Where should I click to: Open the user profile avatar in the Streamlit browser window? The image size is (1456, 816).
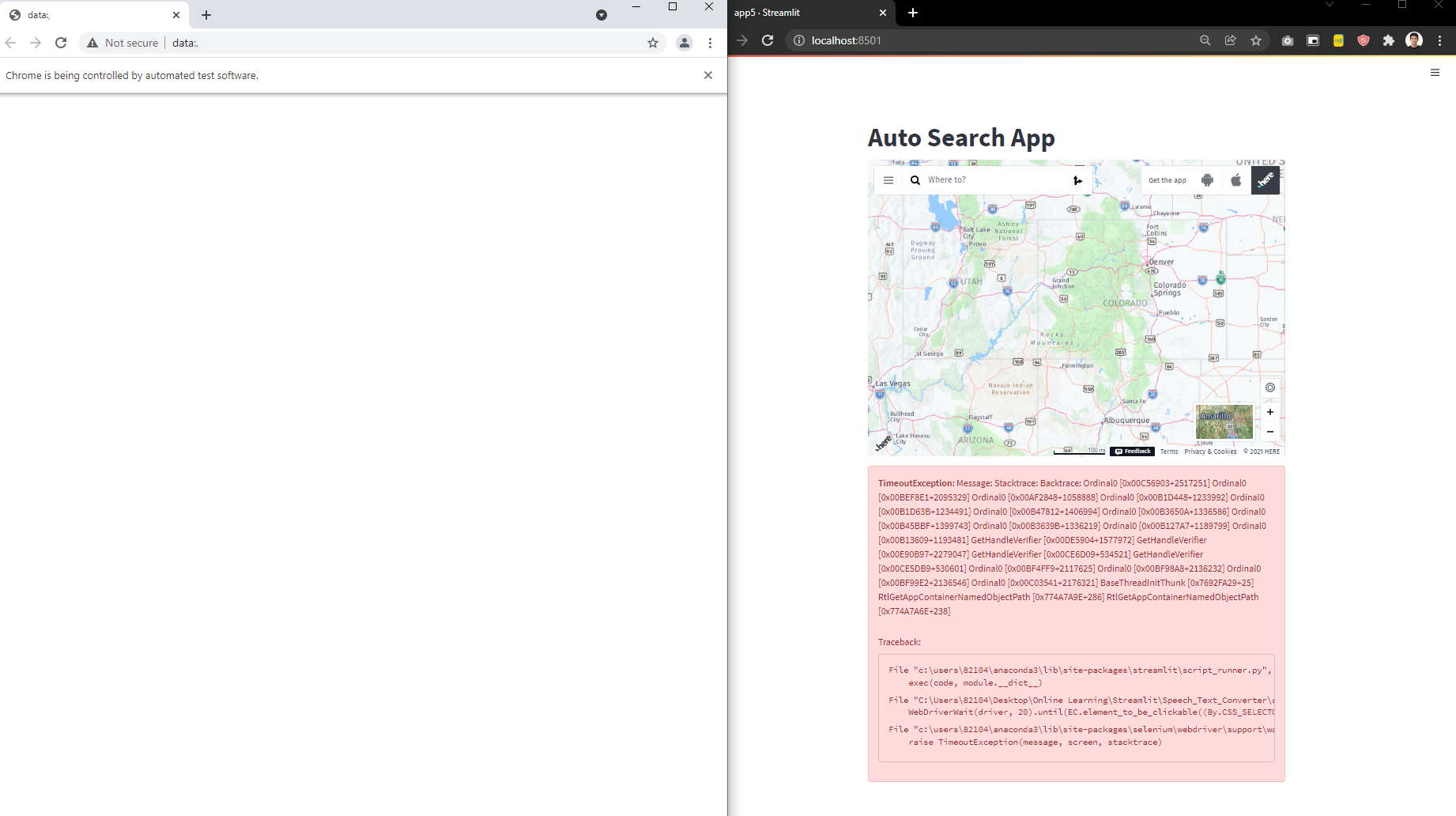[1414, 40]
